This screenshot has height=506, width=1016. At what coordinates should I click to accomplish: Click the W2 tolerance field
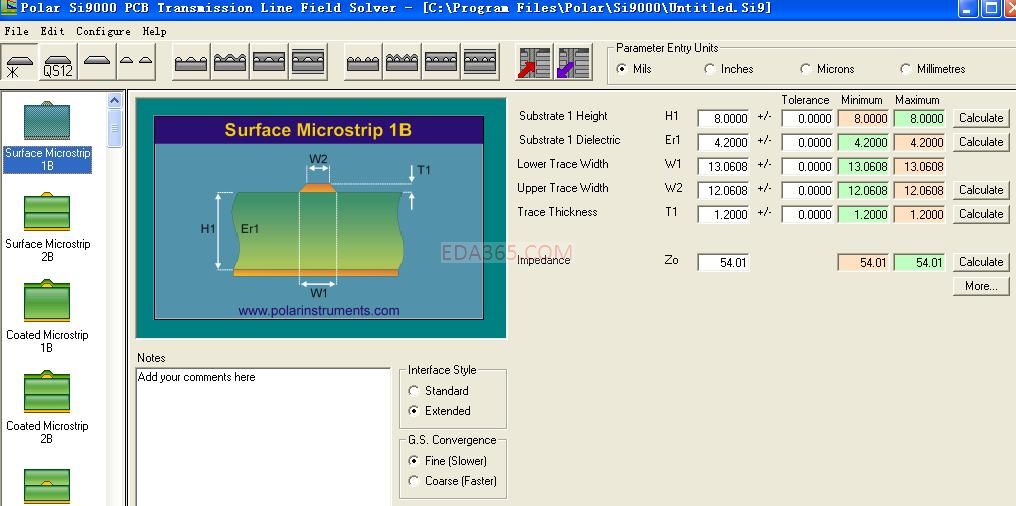coord(807,190)
